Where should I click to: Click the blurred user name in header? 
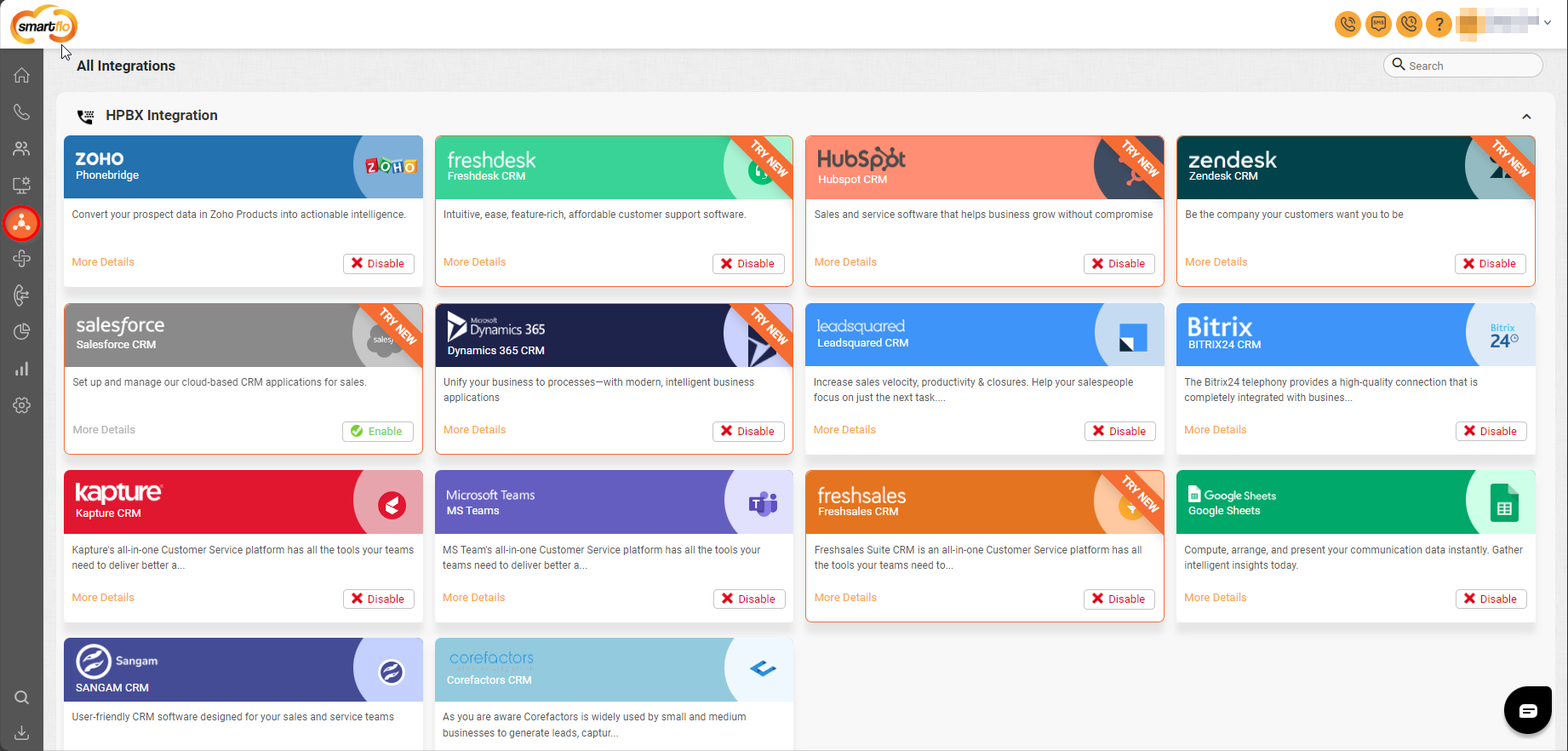coord(1498,23)
